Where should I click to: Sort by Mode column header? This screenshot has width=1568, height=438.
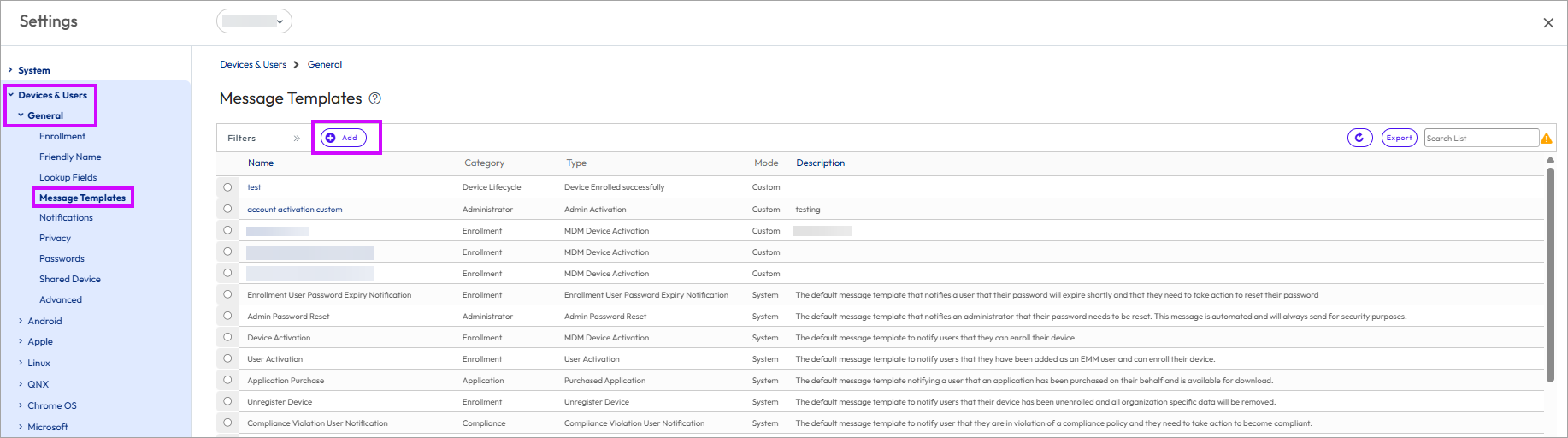coord(766,163)
